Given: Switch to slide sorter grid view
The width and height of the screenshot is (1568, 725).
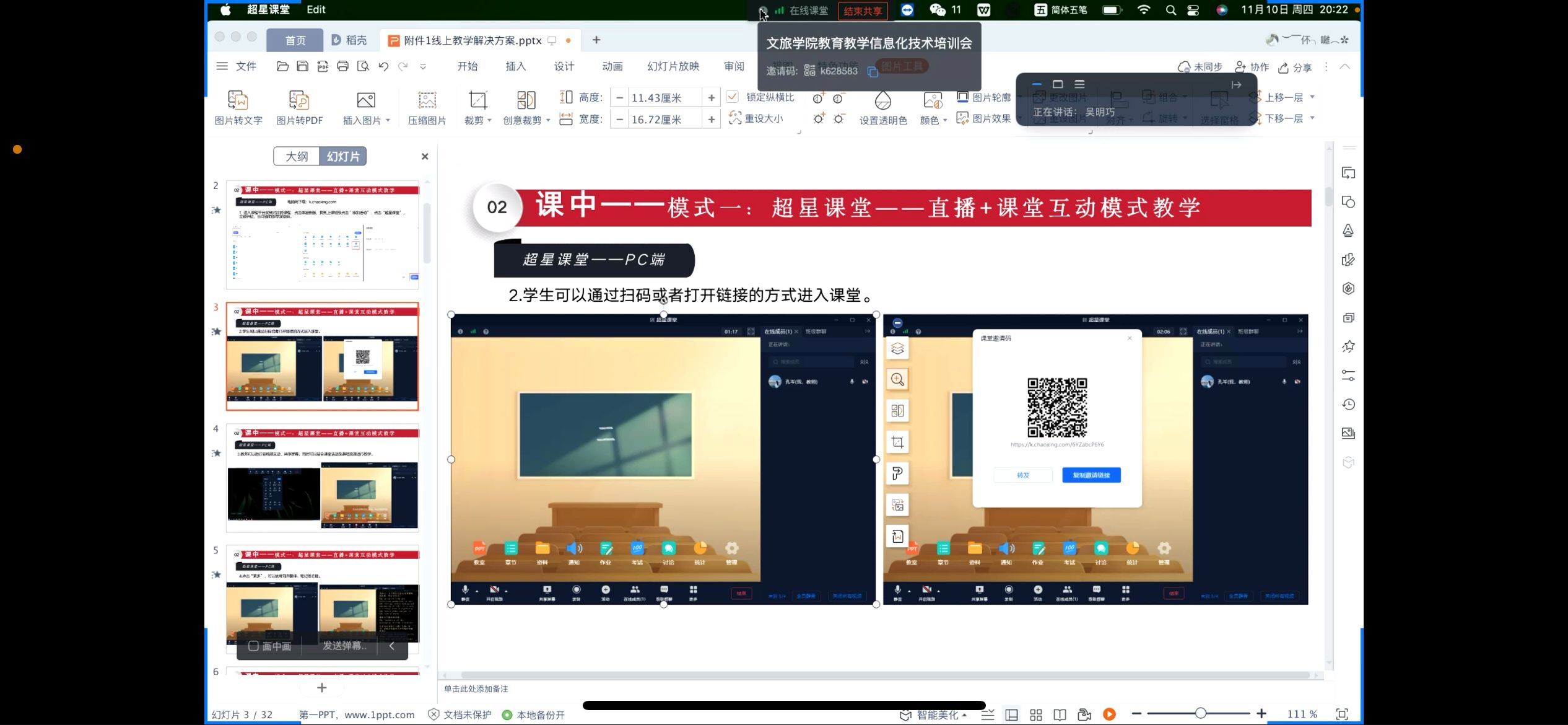Looking at the screenshot, I should click(x=1036, y=714).
